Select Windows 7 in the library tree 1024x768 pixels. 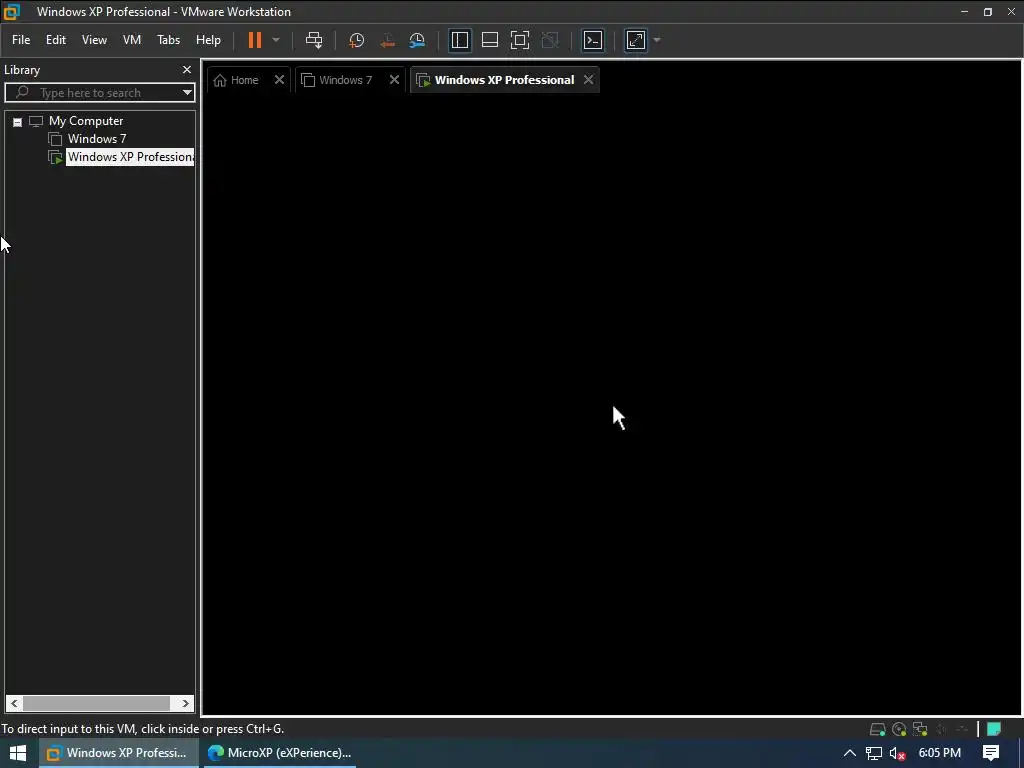pos(97,138)
